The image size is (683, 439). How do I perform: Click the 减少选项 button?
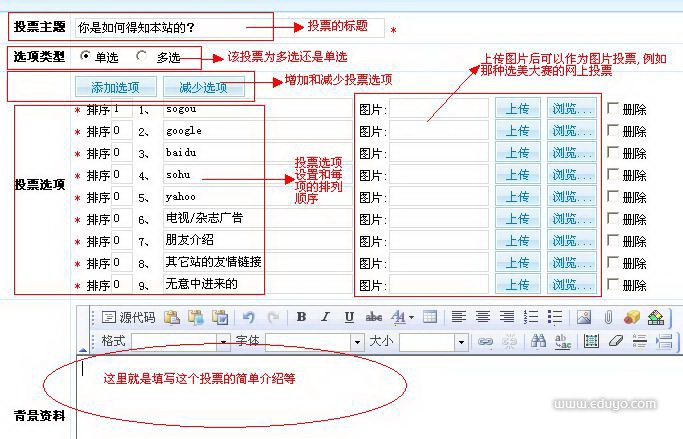(x=203, y=88)
